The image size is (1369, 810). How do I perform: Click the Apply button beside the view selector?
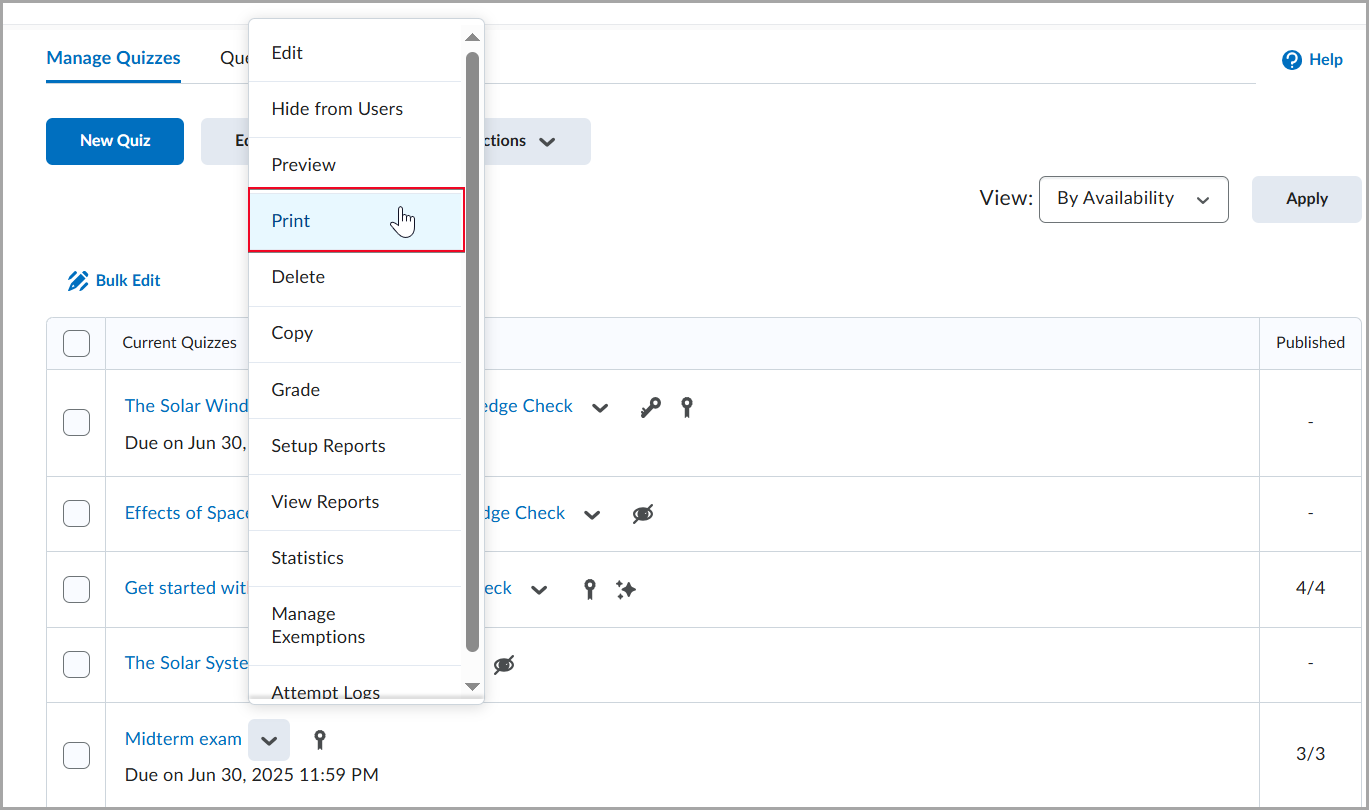tap(1305, 199)
